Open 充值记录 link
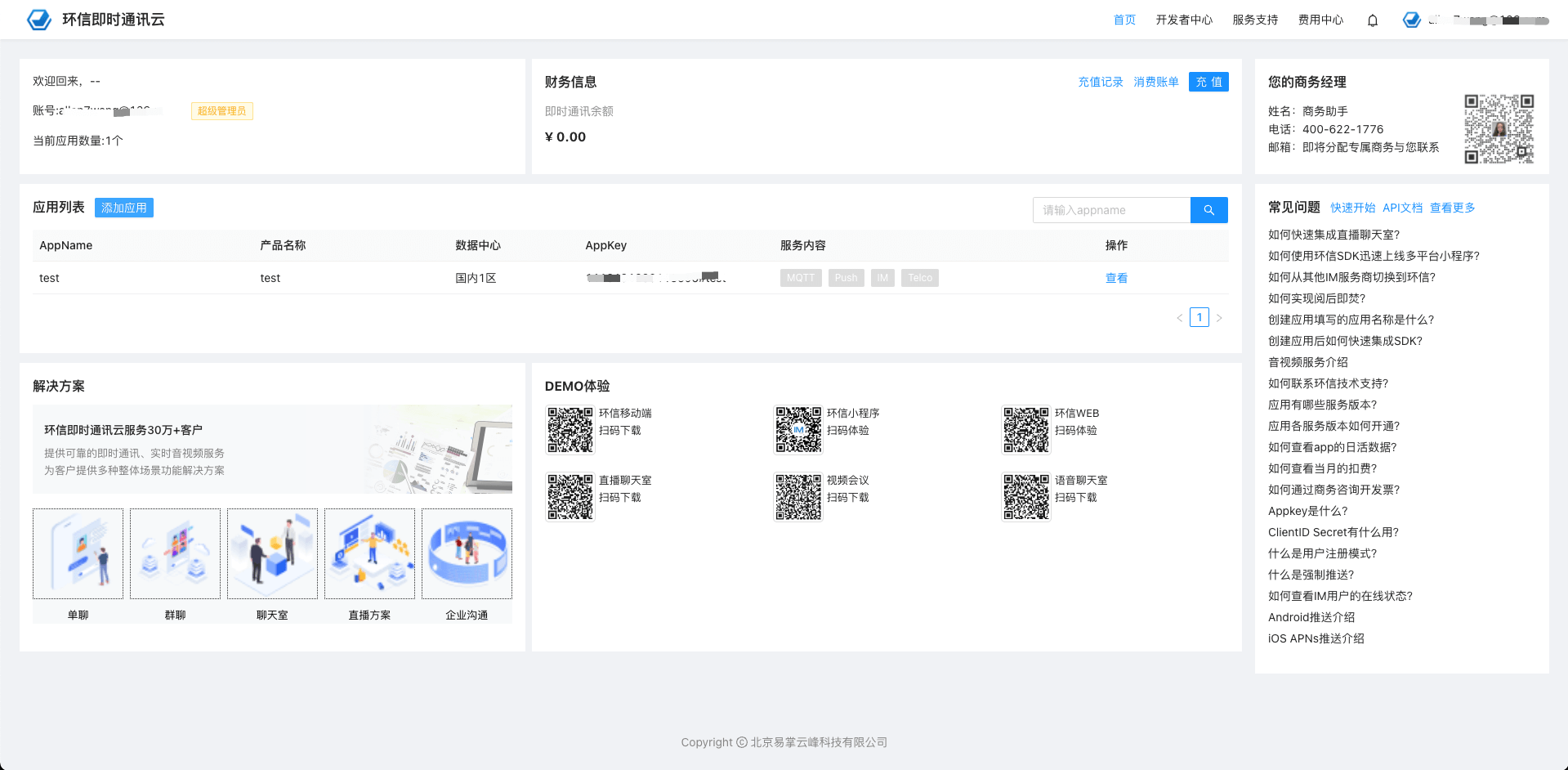Screen dimensions: 1568x770 (1100, 82)
